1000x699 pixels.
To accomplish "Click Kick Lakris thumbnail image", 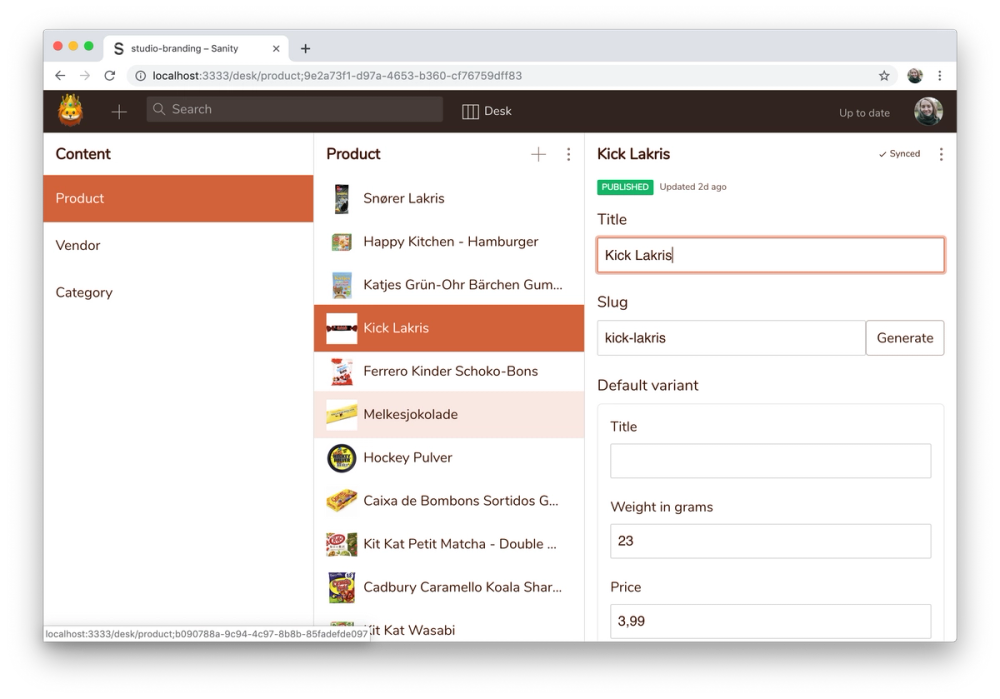I will click(x=342, y=328).
